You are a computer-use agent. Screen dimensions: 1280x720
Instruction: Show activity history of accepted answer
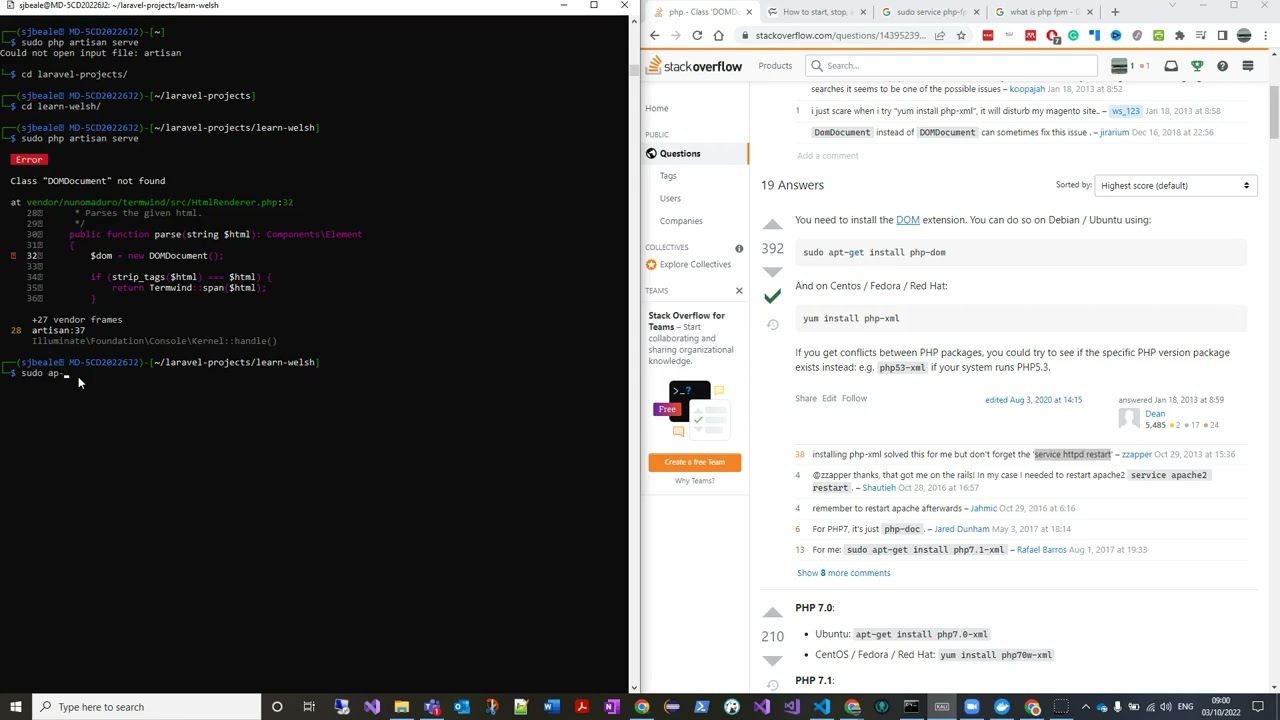772,325
